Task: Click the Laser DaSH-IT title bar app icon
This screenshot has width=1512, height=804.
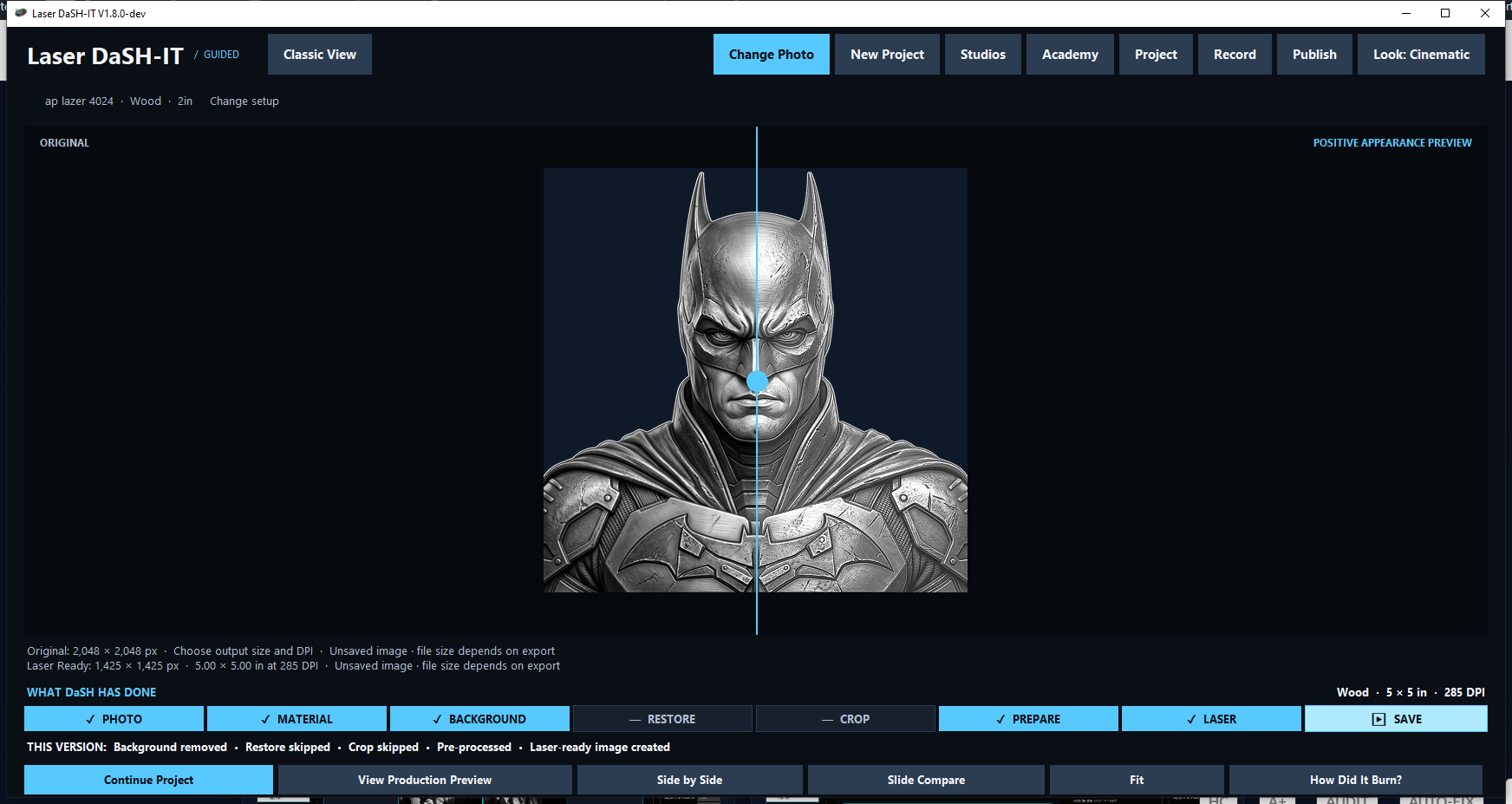Action: coord(21,13)
